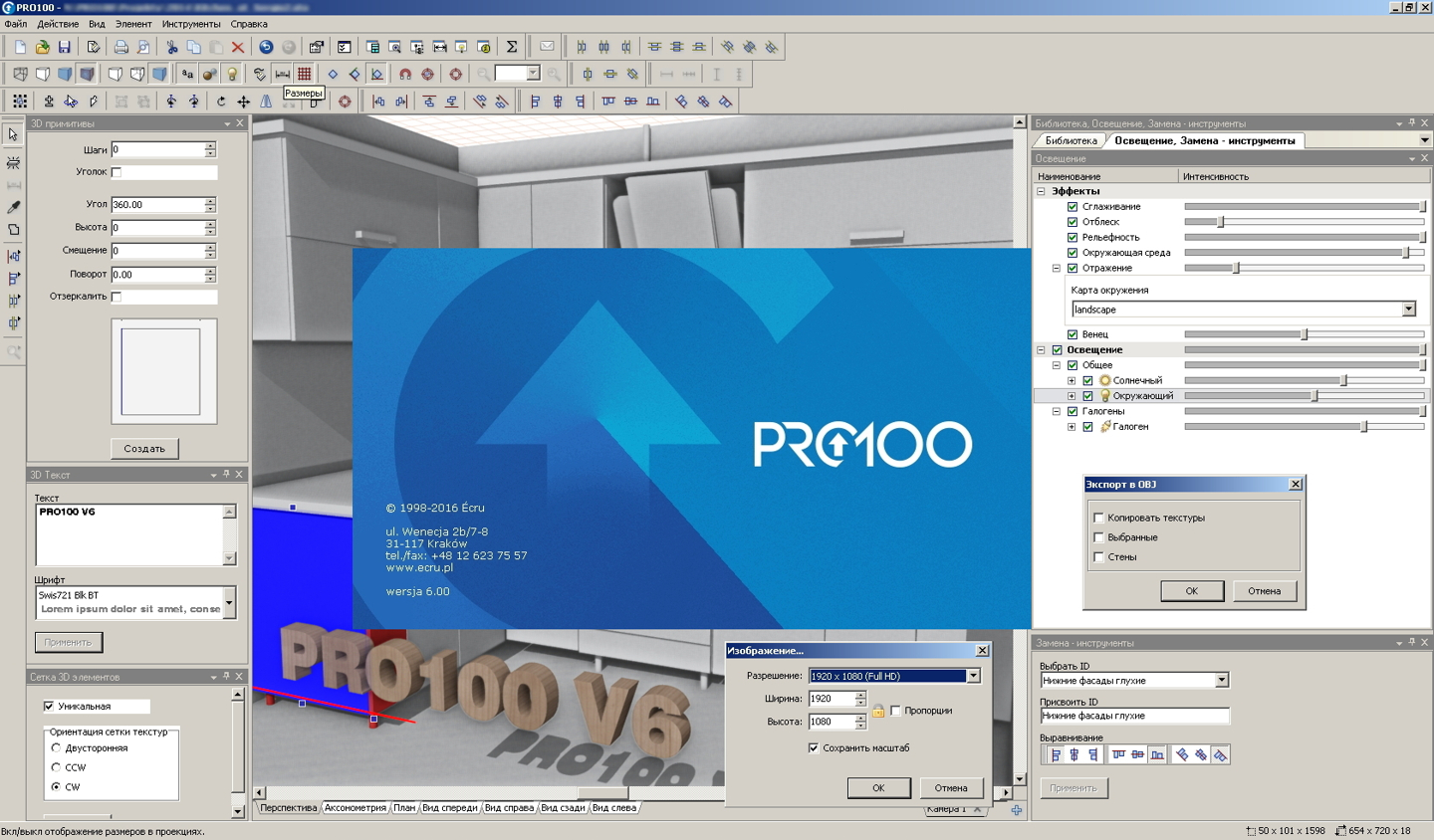The height and width of the screenshot is (840, 1434).
Task: Click the Создать button
Action: tap(144, 449)
